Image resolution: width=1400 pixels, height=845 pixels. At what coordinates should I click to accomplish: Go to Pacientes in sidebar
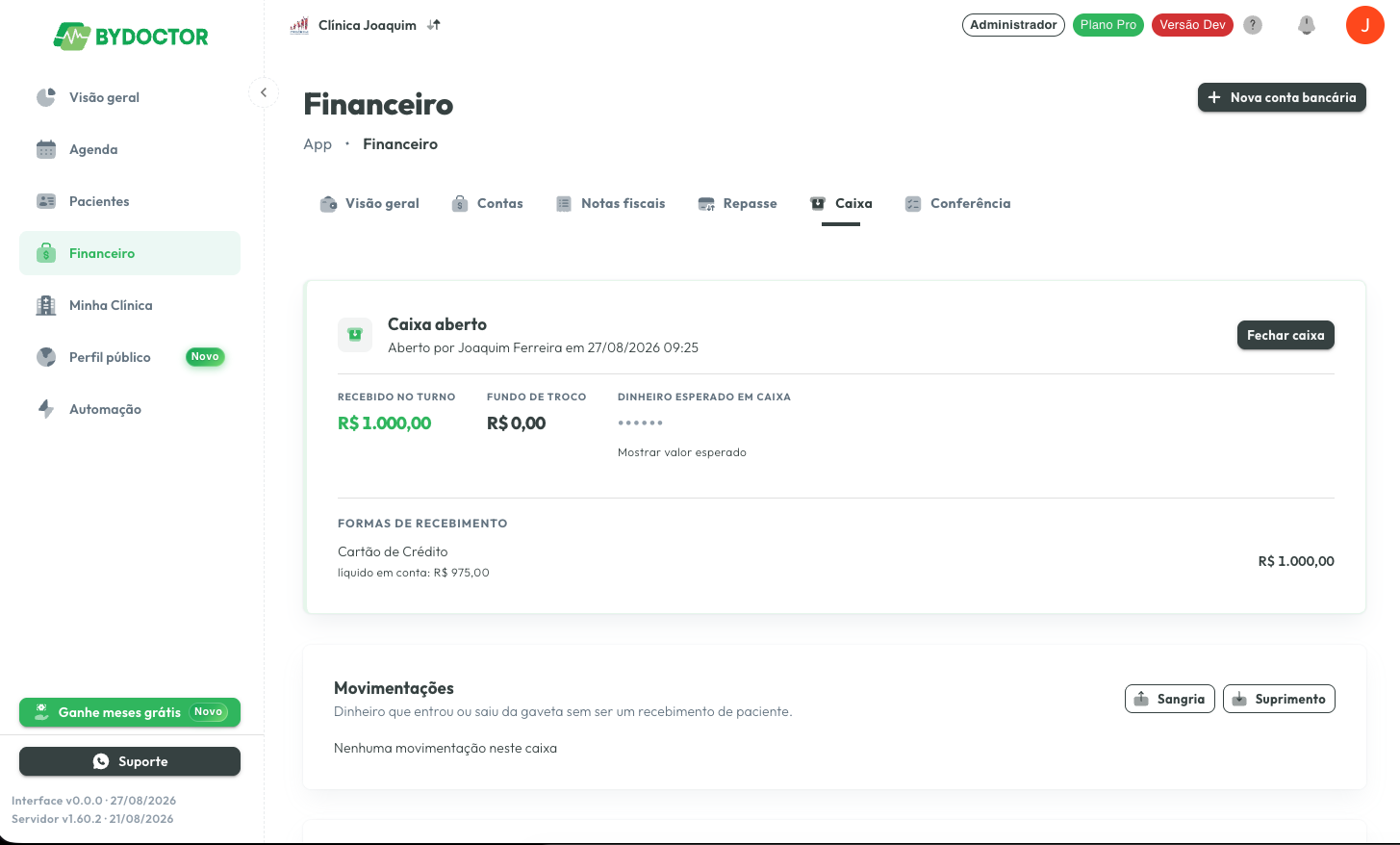(x=130, y=201)
